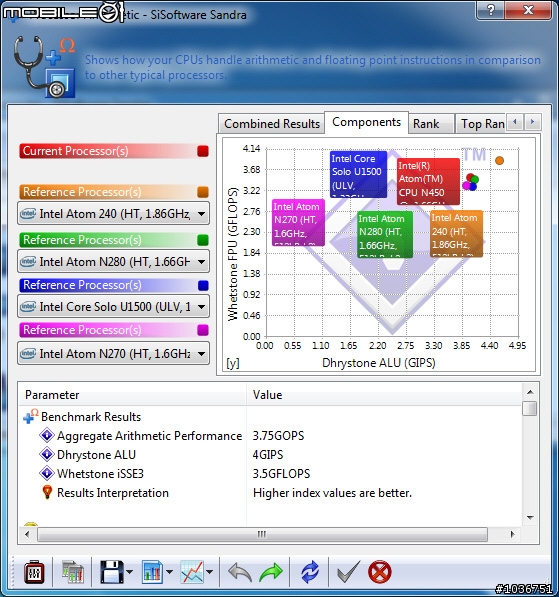Click the diamond icon beside Whetstone iSSE3
The image size is (559, 597).
click(x=47, y=473)
